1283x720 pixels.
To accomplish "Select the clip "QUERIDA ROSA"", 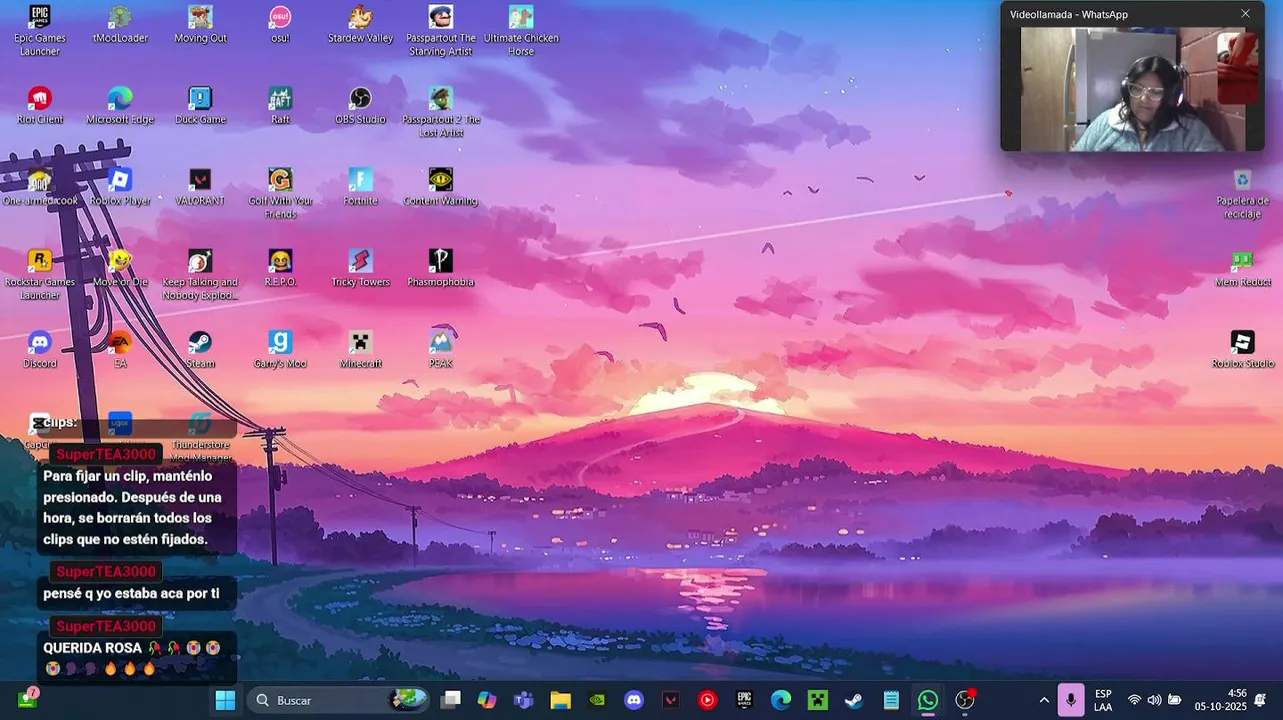I will [x=136, y=658].
